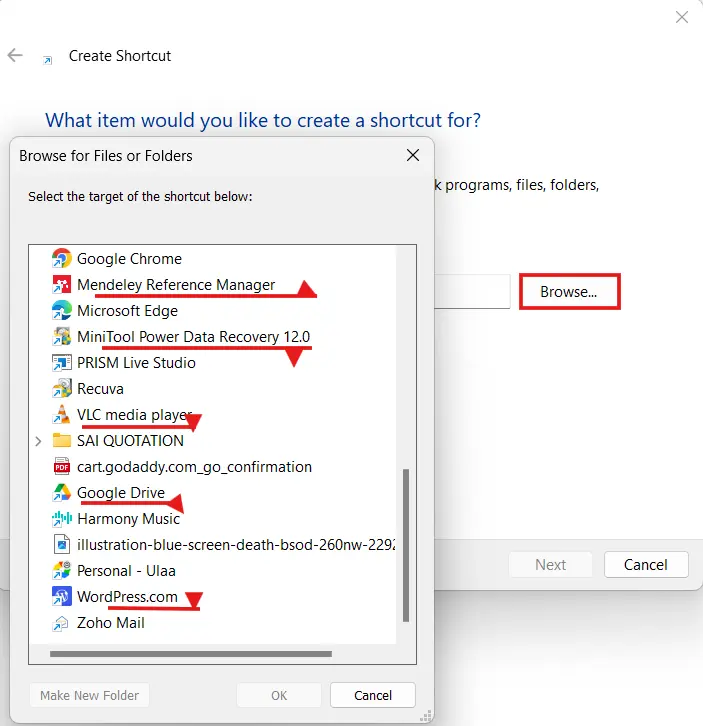Select Zoho Mail entry

coord(111,623)
